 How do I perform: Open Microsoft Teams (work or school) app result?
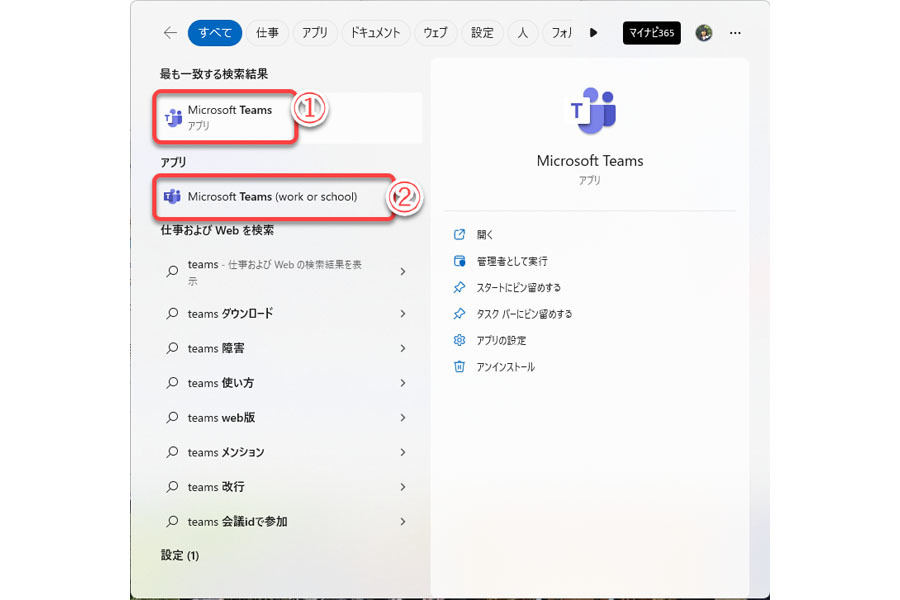pos(274,196)
